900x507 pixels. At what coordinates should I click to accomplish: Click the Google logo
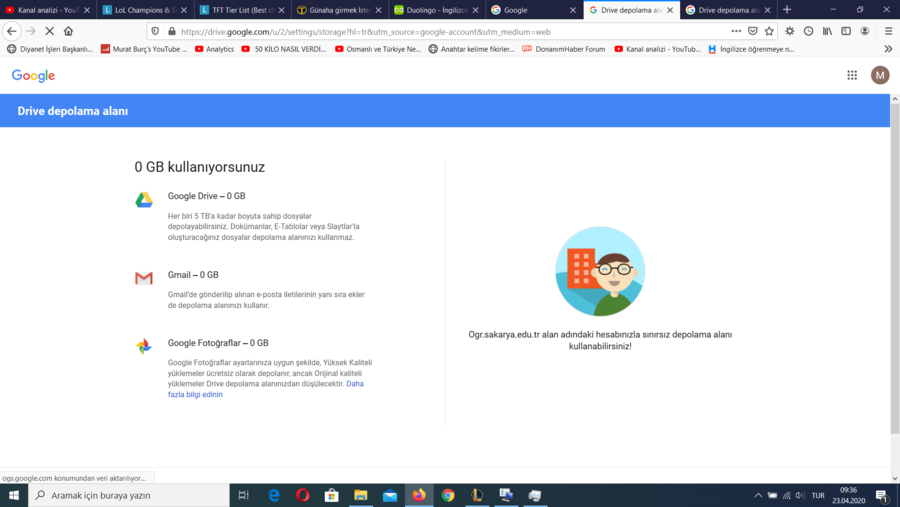pyautogui.click(x=33, y=76)
